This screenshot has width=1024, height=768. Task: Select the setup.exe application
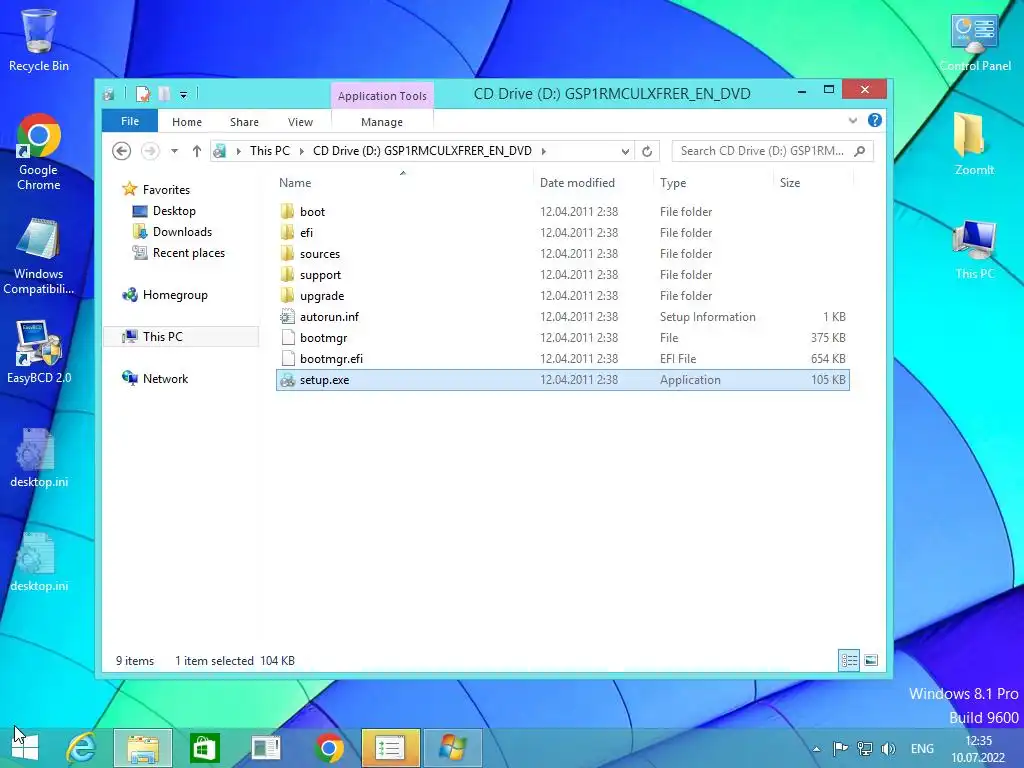tap(563, 379)
